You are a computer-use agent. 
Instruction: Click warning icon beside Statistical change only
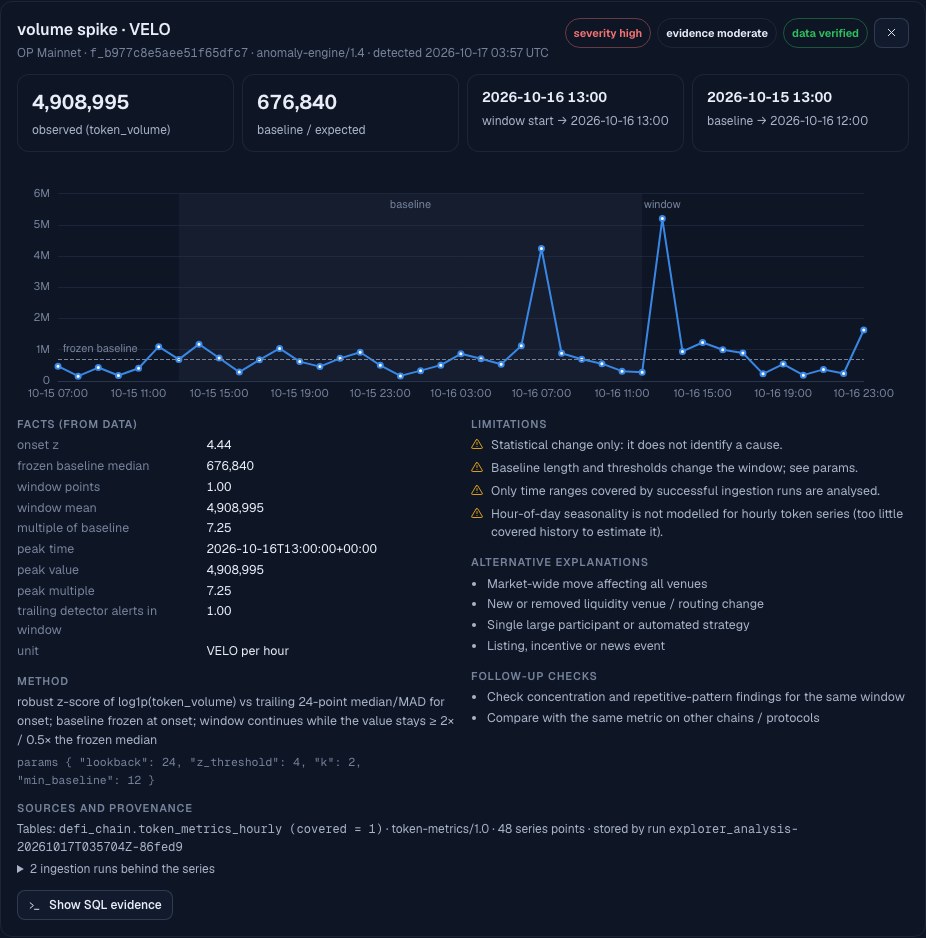pos(477,444)
